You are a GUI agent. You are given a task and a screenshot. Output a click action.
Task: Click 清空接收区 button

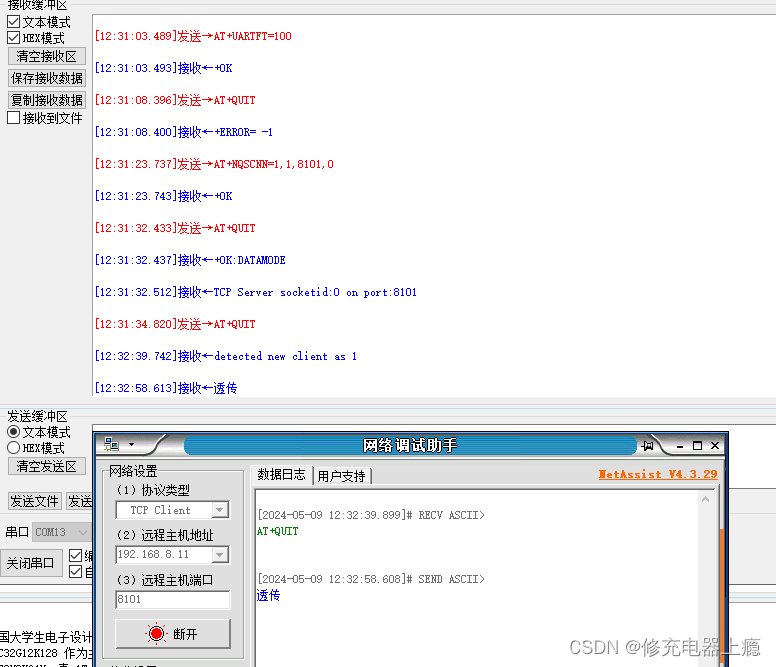[x=47, y=56]
